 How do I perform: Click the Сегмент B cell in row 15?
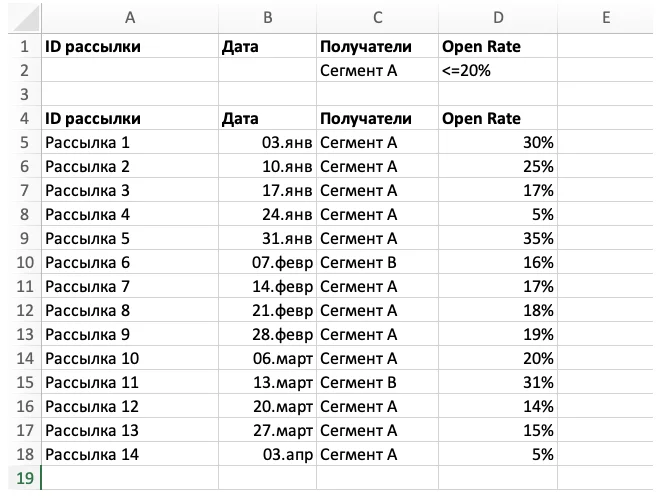(377, 382)
